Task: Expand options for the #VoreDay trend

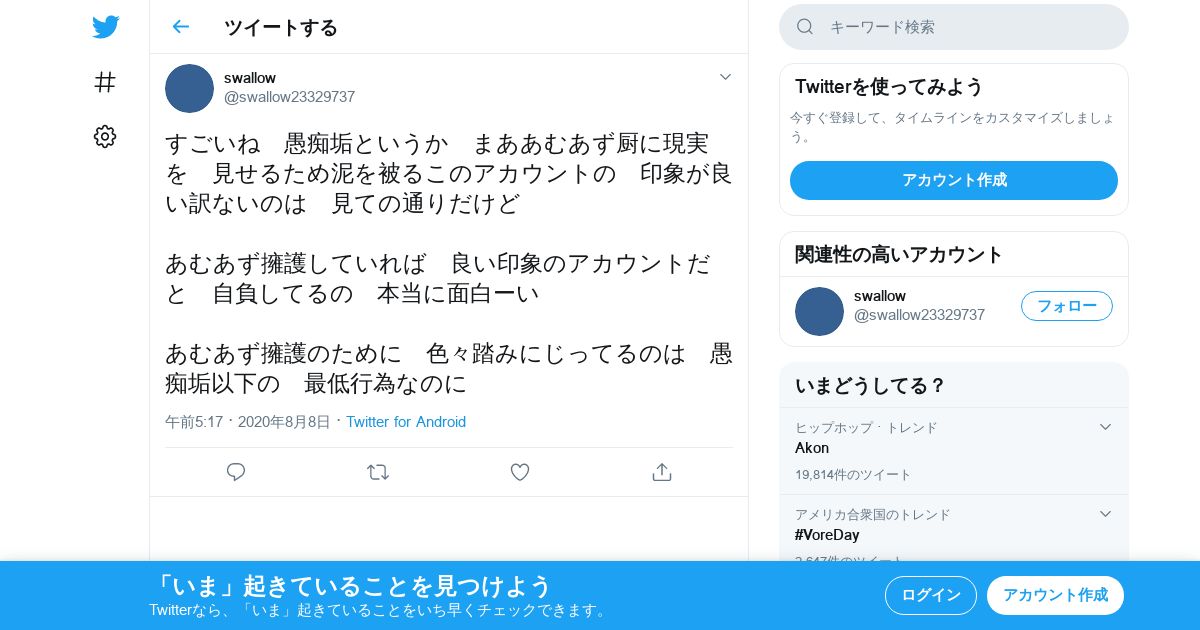Action: (x=1105, y=514)
